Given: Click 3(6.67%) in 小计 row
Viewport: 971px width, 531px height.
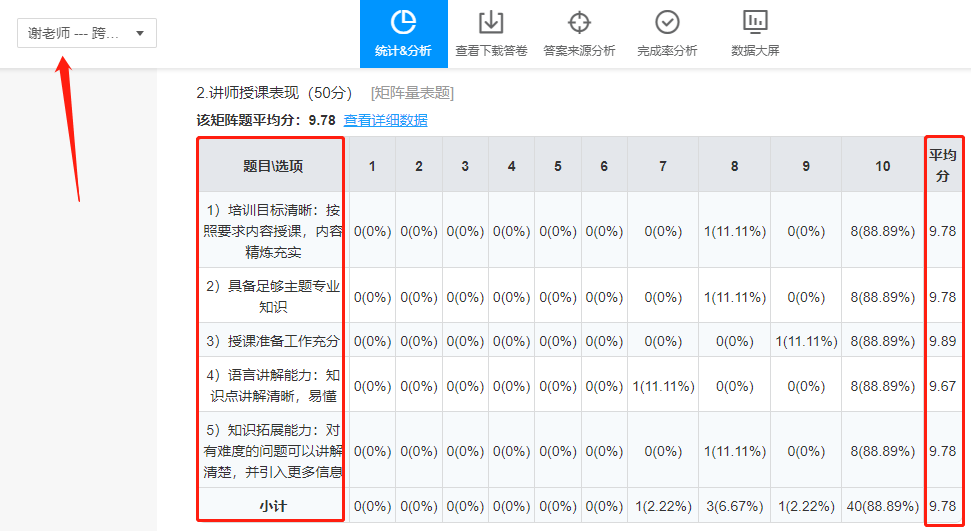Looking at the screenshot, I should [734, 506].
